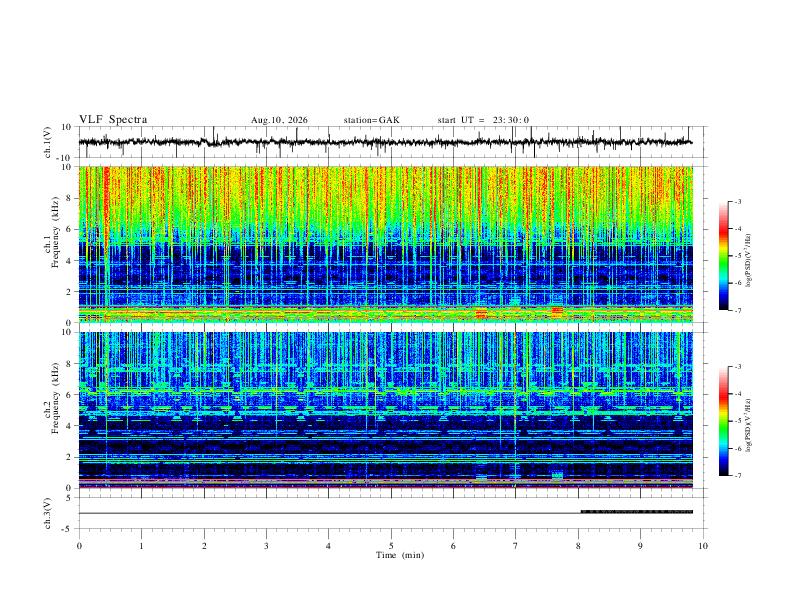Click the -3 label on the upper color scale

coord(737,201)
